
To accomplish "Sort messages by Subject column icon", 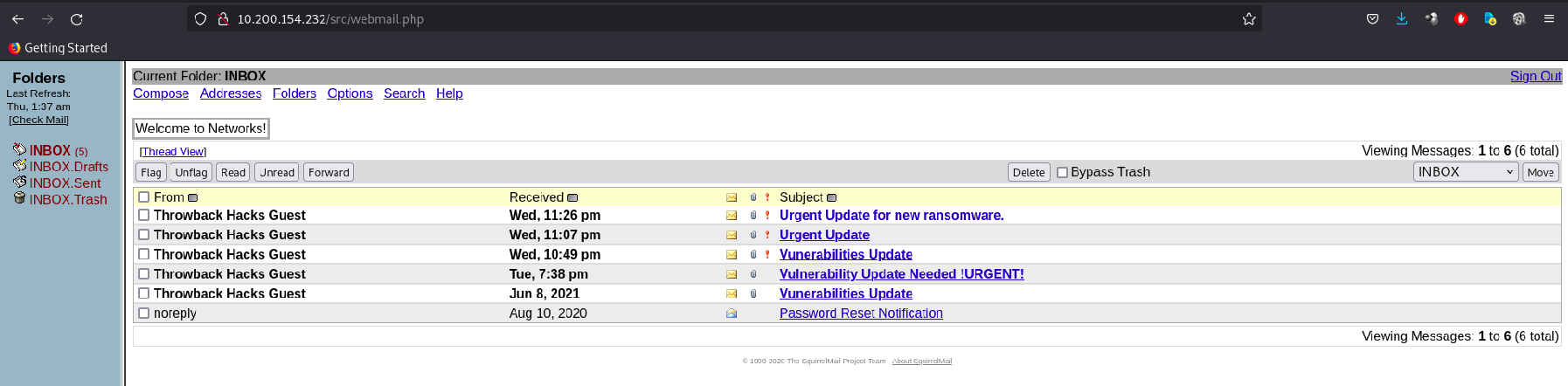I will [831, 198].
